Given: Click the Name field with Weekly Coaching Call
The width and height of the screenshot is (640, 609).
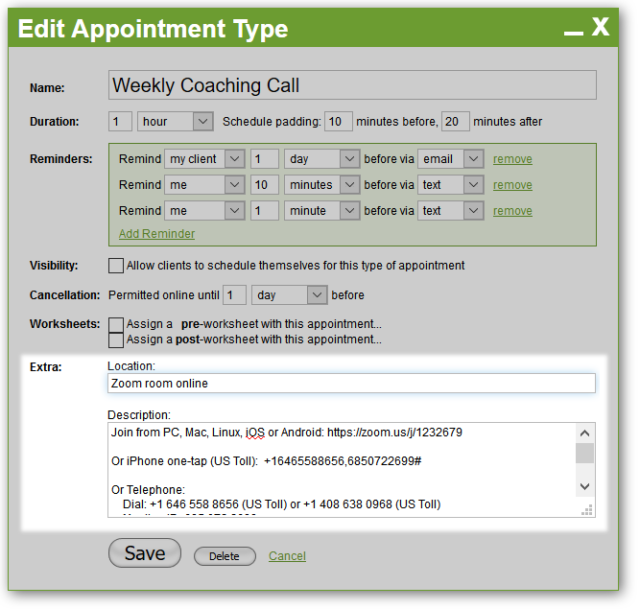Looking at the screenshot, I should (x=352, y=85).
